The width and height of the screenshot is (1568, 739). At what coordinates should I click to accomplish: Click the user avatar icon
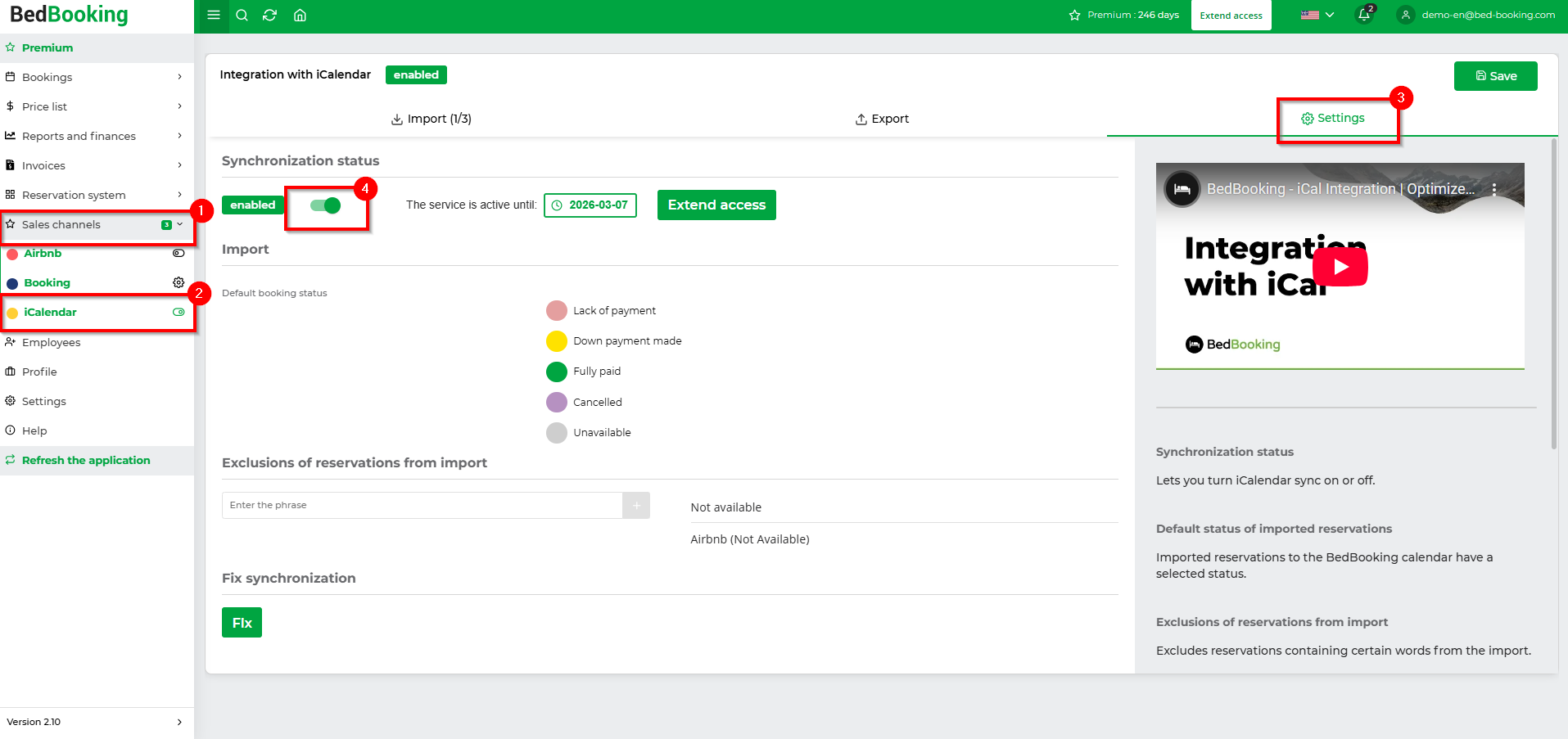1405,15
